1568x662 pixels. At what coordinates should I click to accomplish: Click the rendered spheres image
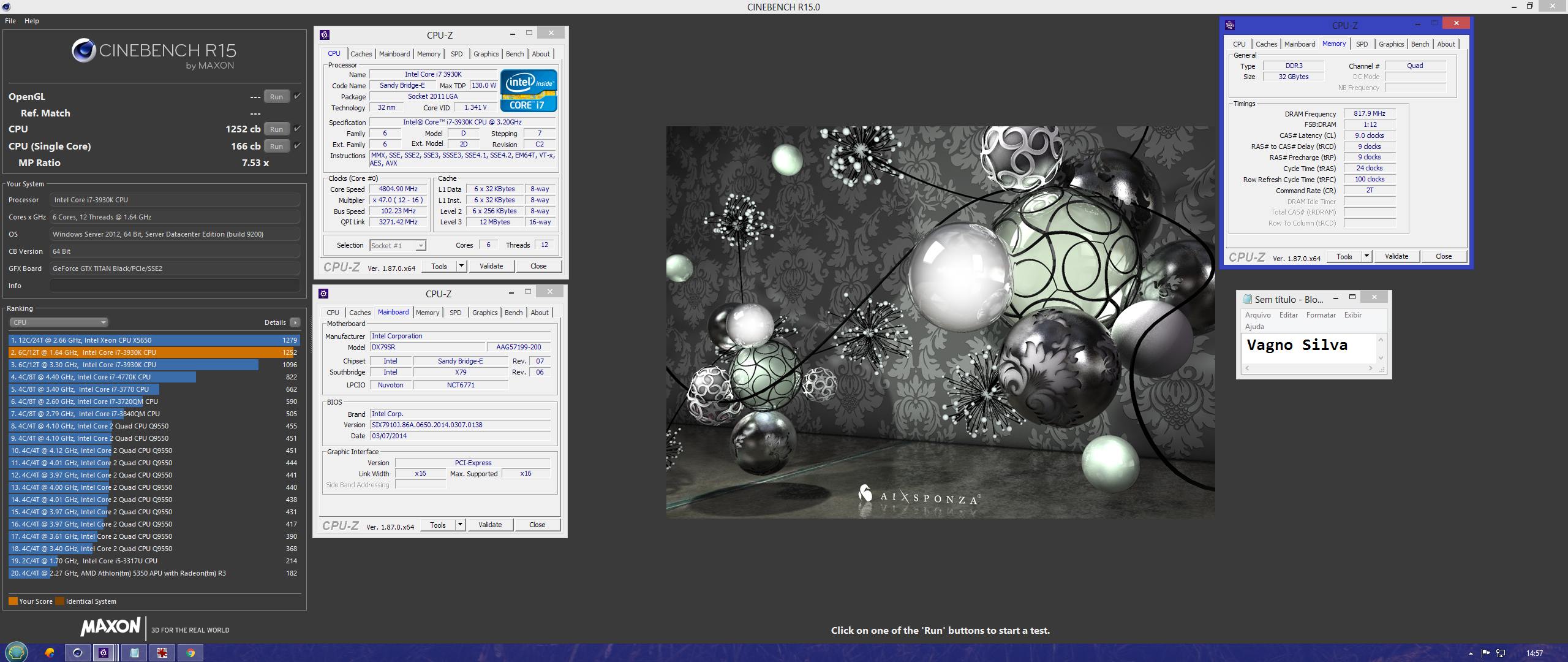(940, 322)
